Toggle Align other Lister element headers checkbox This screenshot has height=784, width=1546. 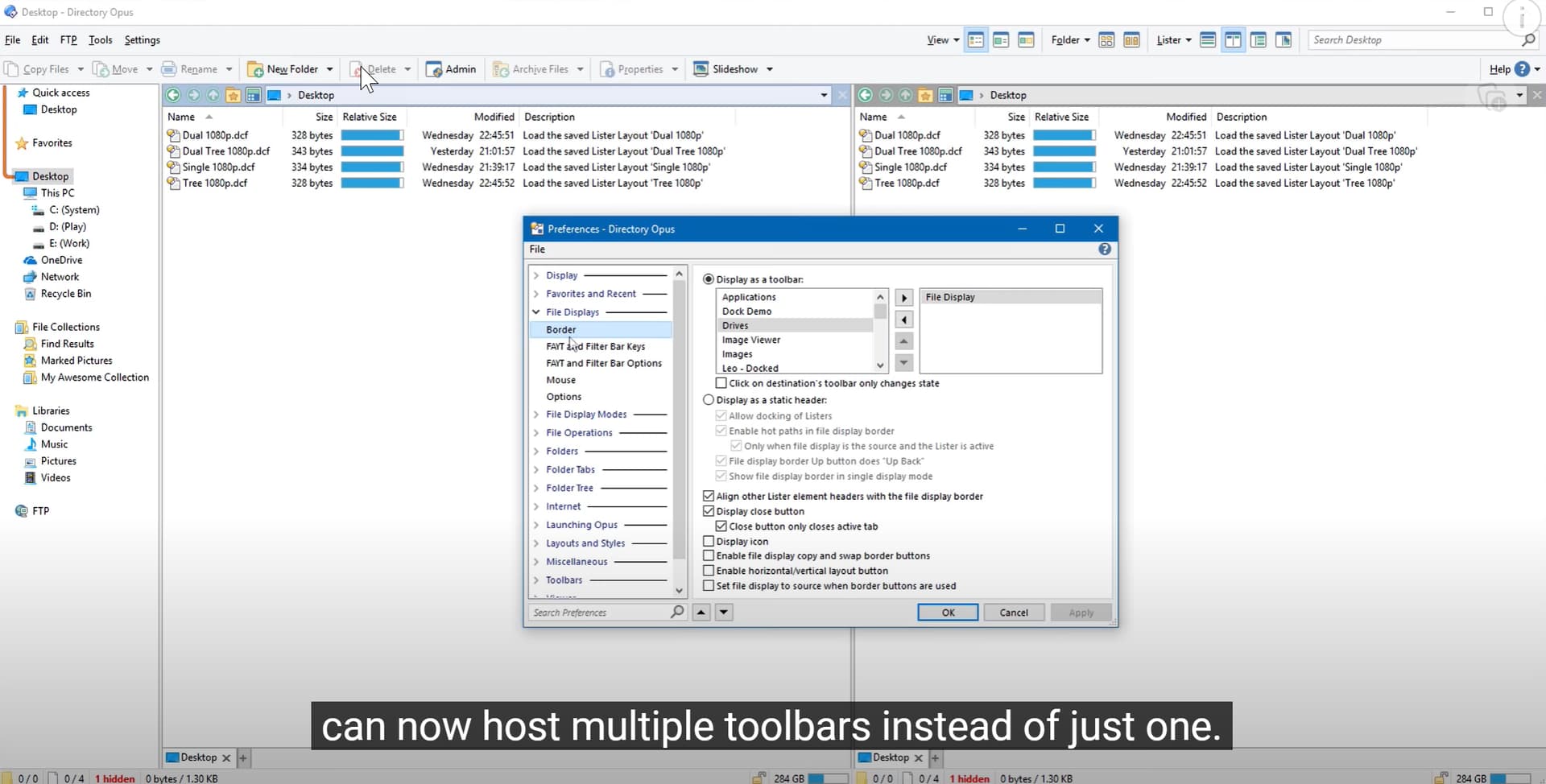coord(709,497)
